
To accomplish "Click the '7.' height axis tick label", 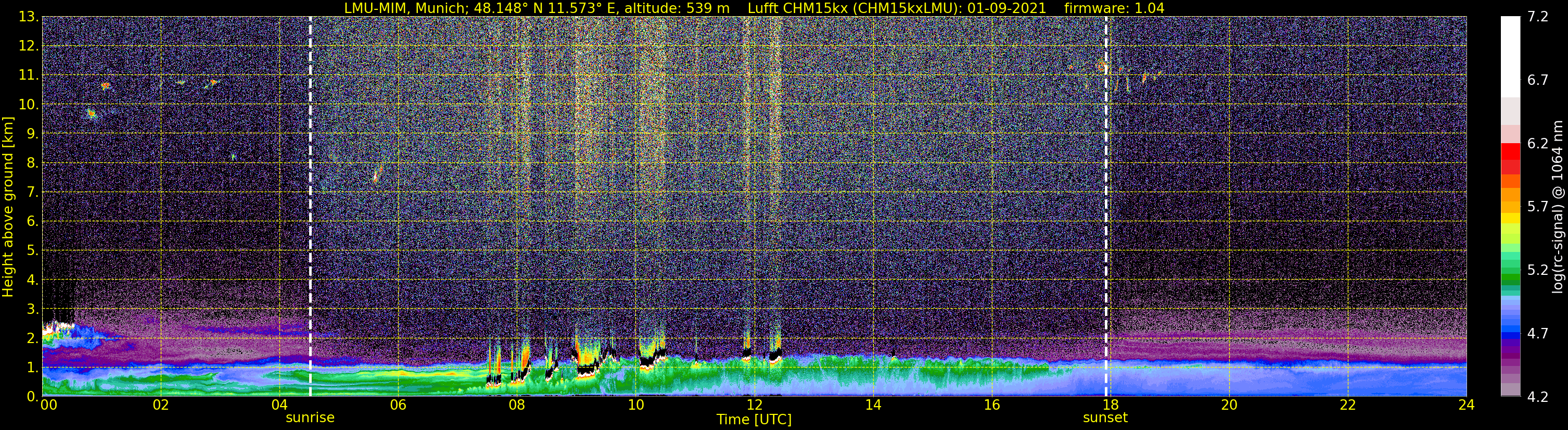I will (32, 193).
